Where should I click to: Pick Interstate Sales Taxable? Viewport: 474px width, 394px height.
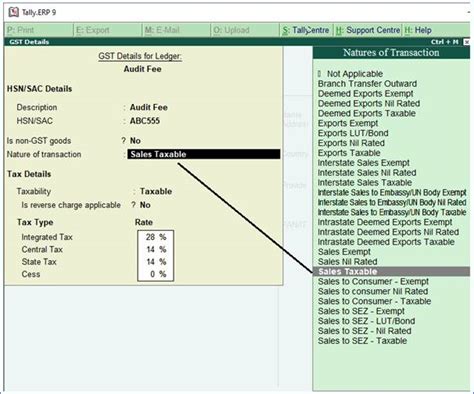(365, 183)
